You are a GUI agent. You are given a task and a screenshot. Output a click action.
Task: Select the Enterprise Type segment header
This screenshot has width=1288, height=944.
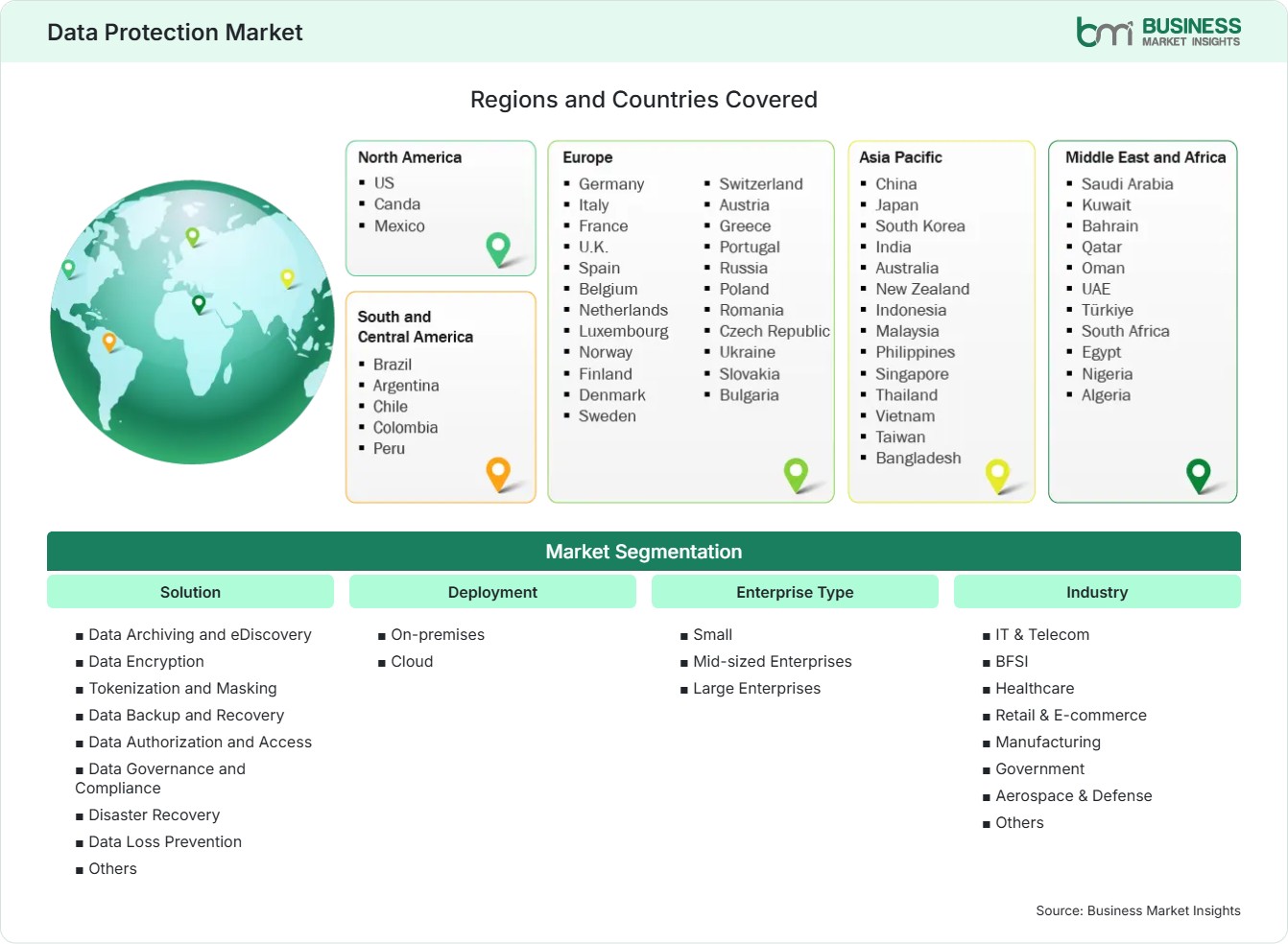tap(795, 592)
